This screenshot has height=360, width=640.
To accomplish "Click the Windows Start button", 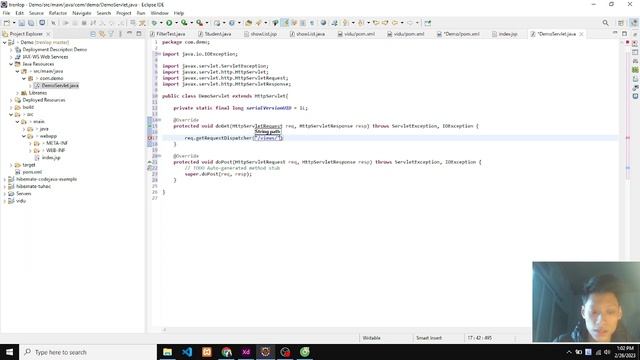I will [9, 352].
